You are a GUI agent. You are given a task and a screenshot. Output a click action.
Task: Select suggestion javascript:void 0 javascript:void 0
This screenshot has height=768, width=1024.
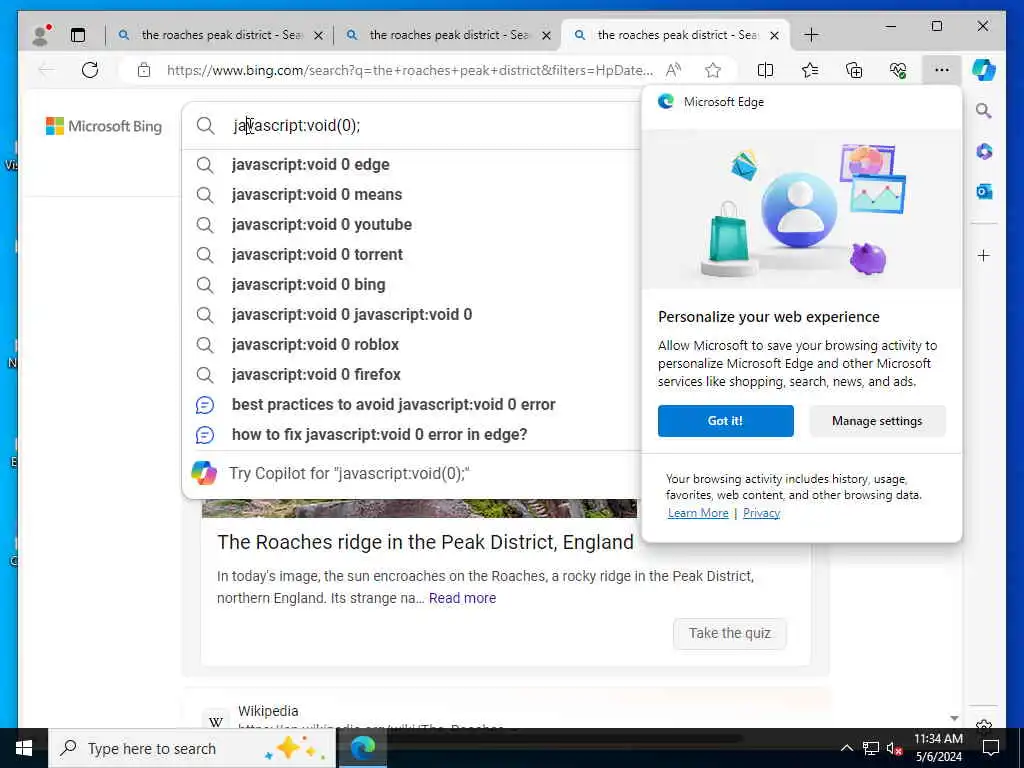coord(411,315)
